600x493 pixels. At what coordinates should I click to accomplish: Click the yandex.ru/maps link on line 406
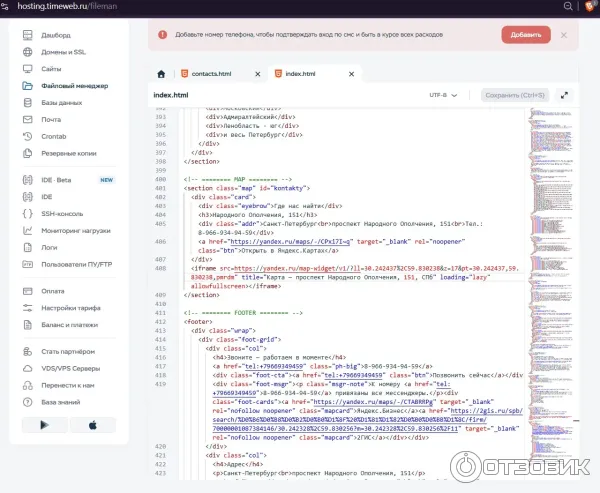[290, 242]
